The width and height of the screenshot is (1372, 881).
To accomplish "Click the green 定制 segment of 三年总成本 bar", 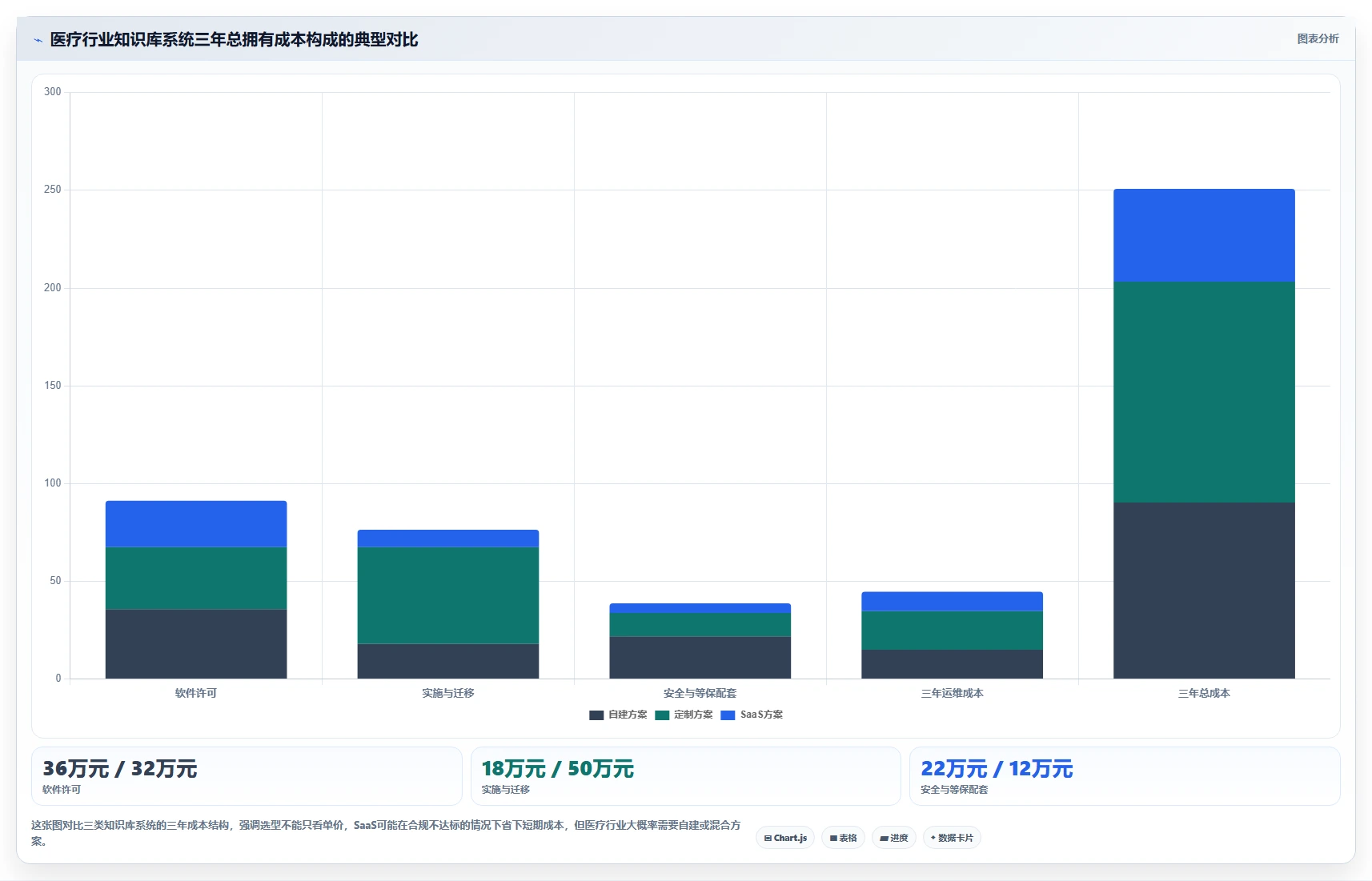I will tap(1204, 392).
